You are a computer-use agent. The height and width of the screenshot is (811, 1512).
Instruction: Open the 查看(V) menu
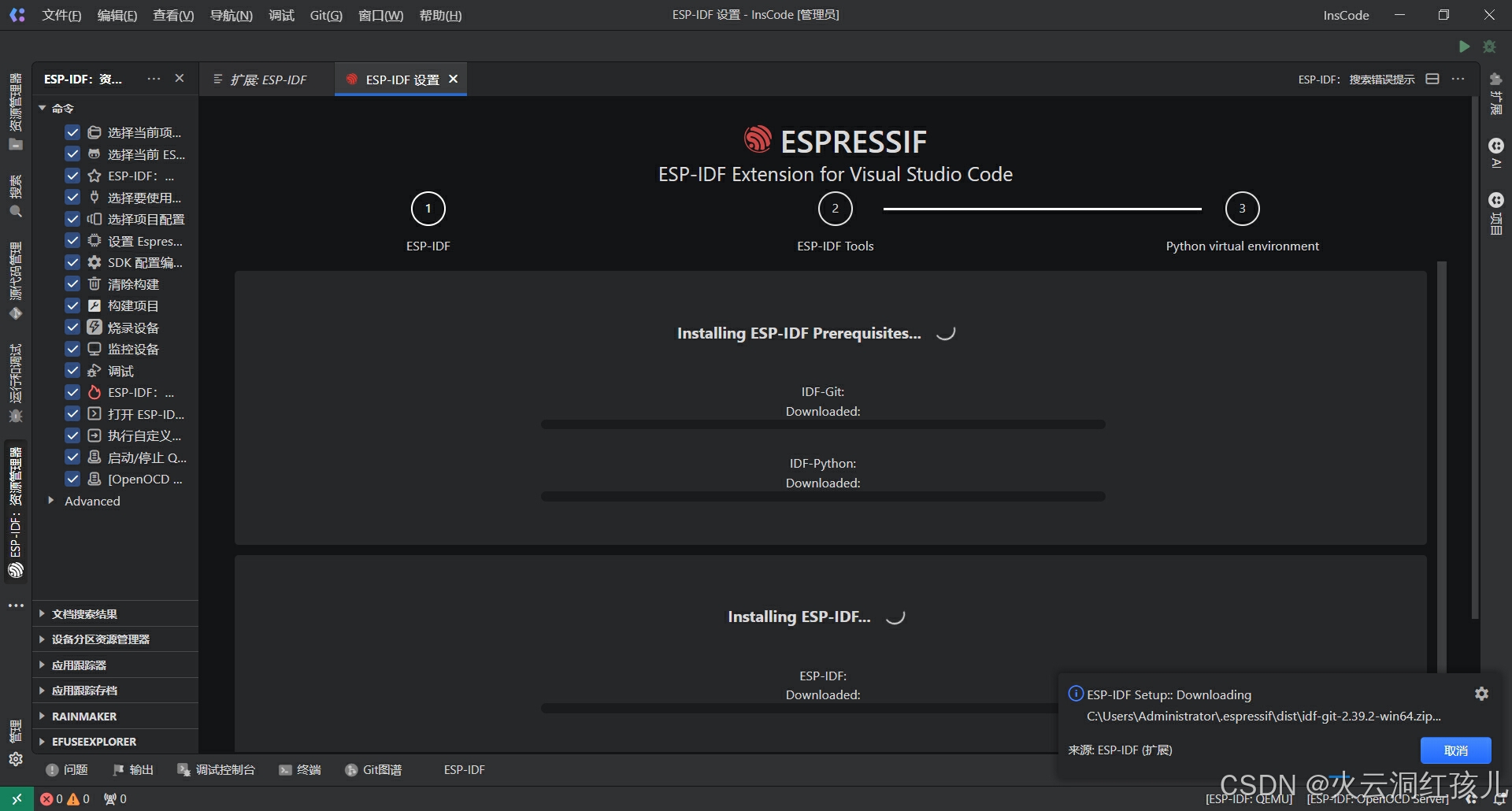click(x=173, y=15)
